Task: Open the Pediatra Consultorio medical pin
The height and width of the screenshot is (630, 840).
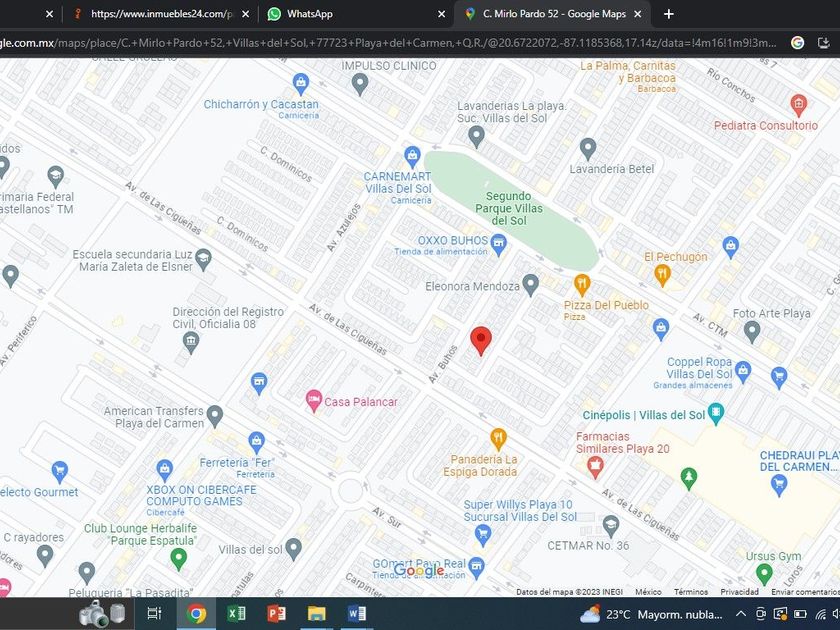Action: click(798, 105)
